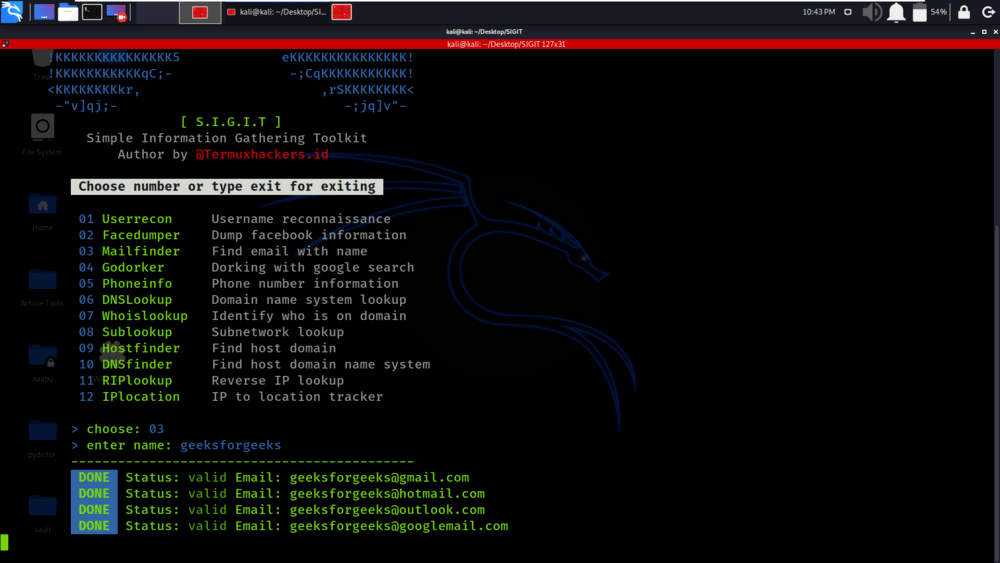Click the '02 Facedumper' menu line

(x=242, y=235)
